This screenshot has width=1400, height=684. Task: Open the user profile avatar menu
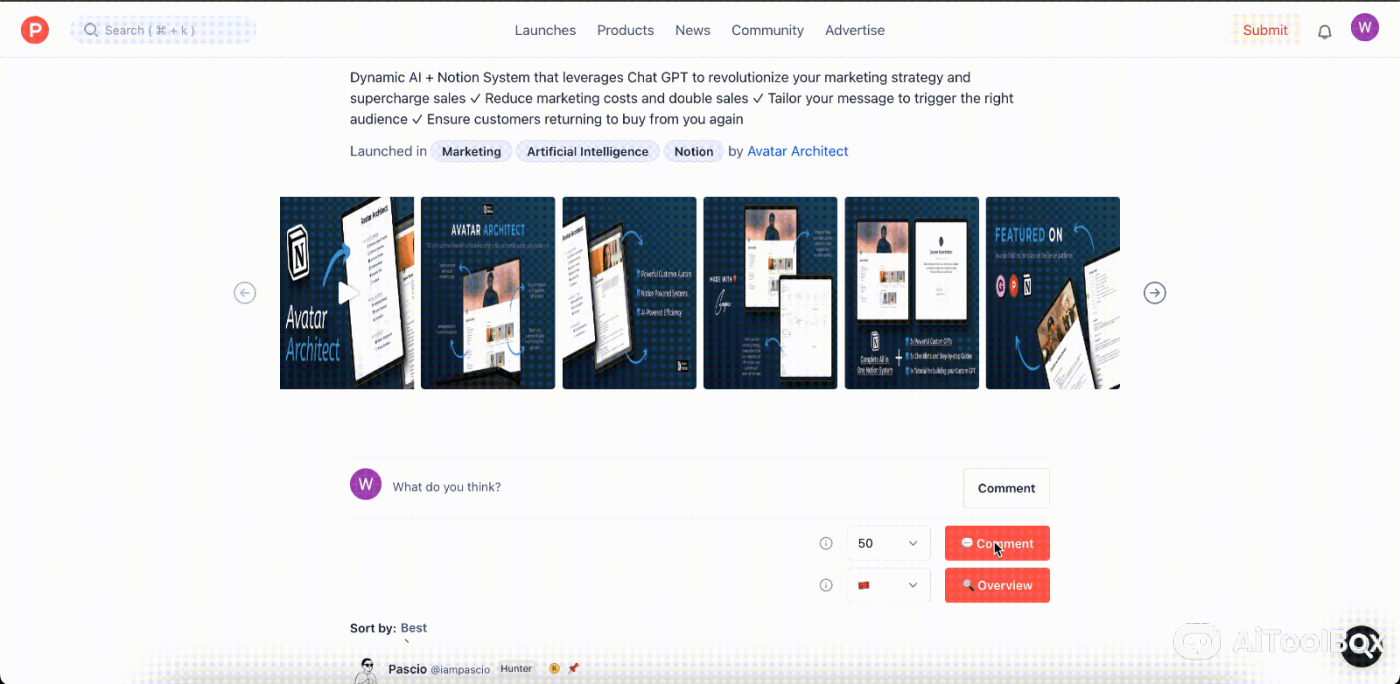point(1364,28)
